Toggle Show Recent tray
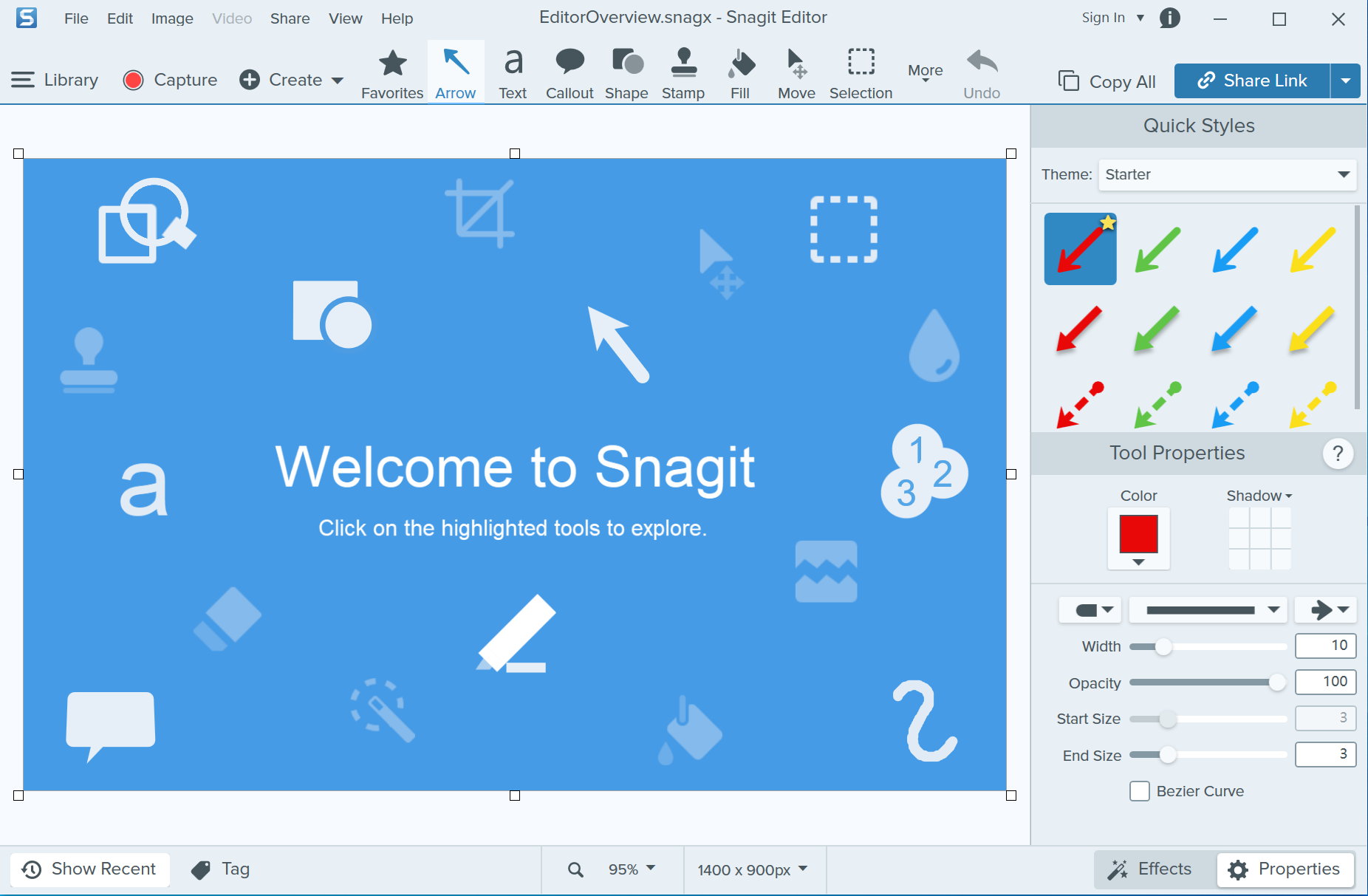This screenshot has height=896, width=1368. coord(89,869)
